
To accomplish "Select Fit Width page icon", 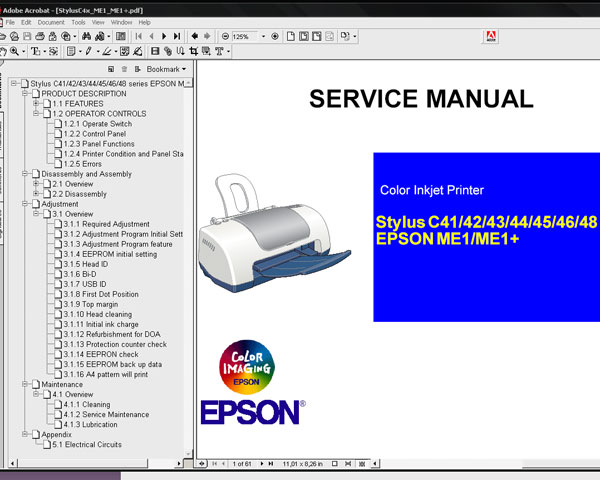I will 317,36.
